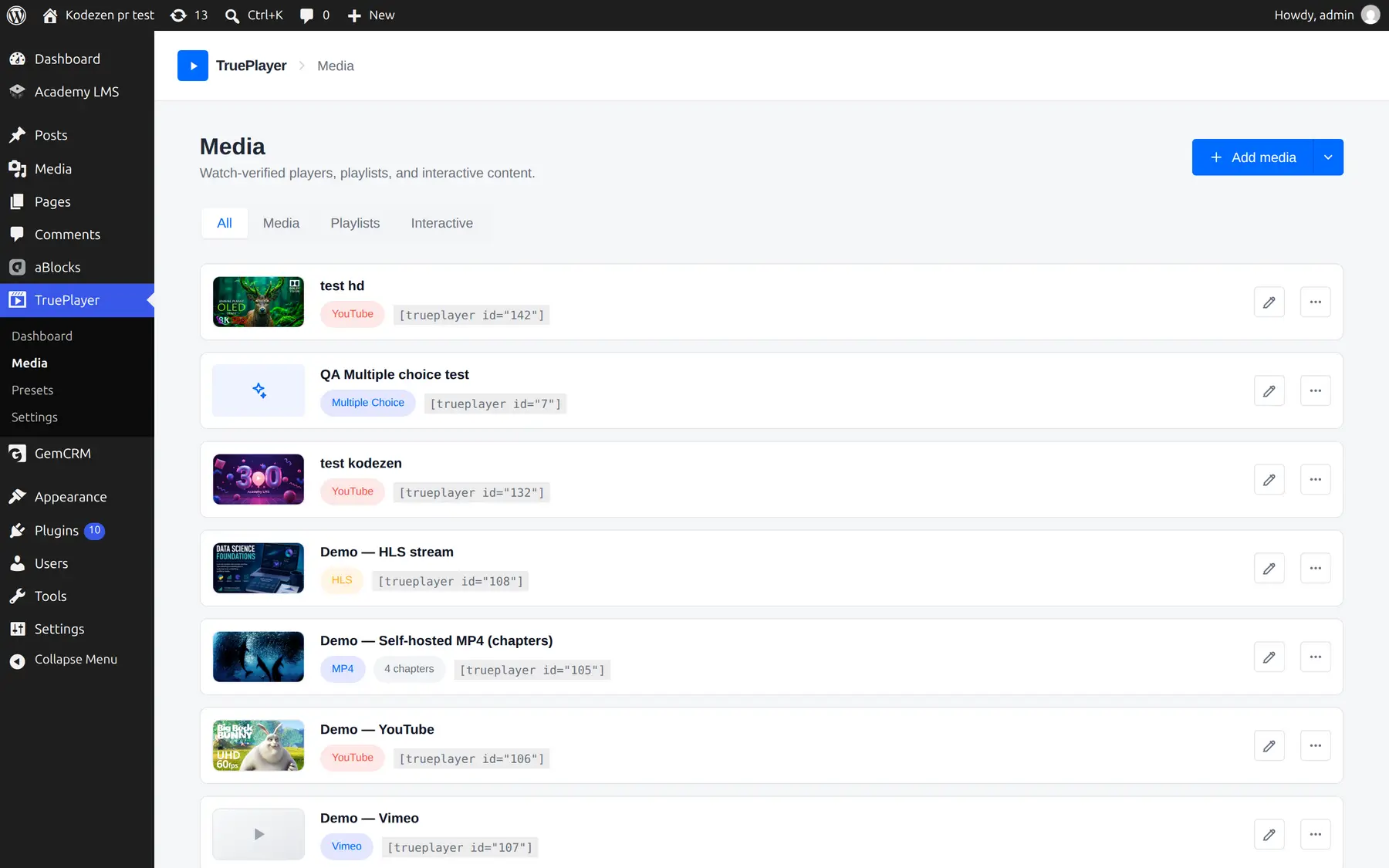Viewport: 1389px width, 868px height.
Task: Open the TruePlayer Presets submenu
Action: [x=32, y=390]
